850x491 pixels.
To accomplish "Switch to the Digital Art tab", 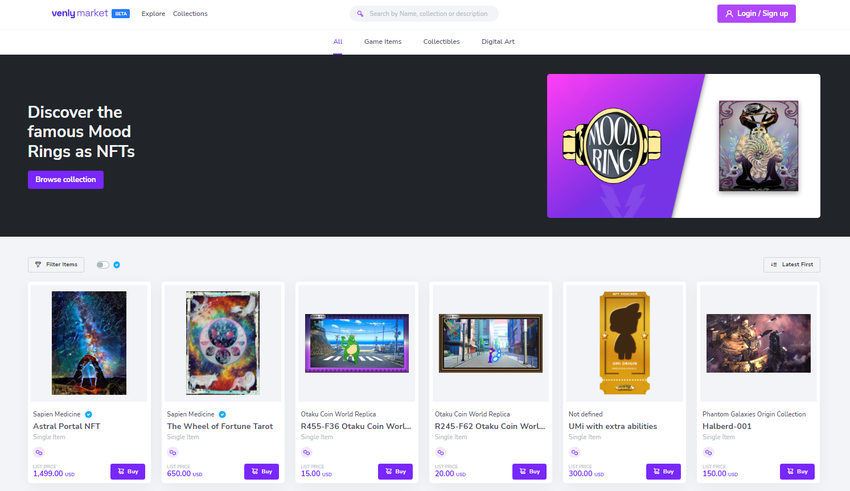I will [498, 42].
